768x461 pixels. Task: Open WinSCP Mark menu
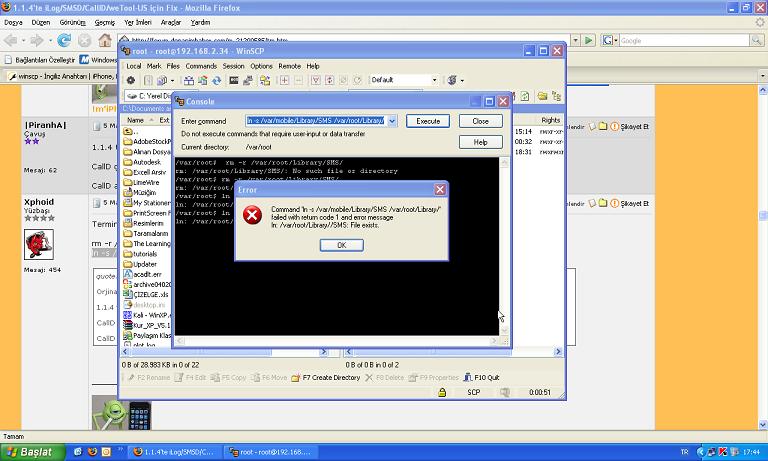(154, 66)
